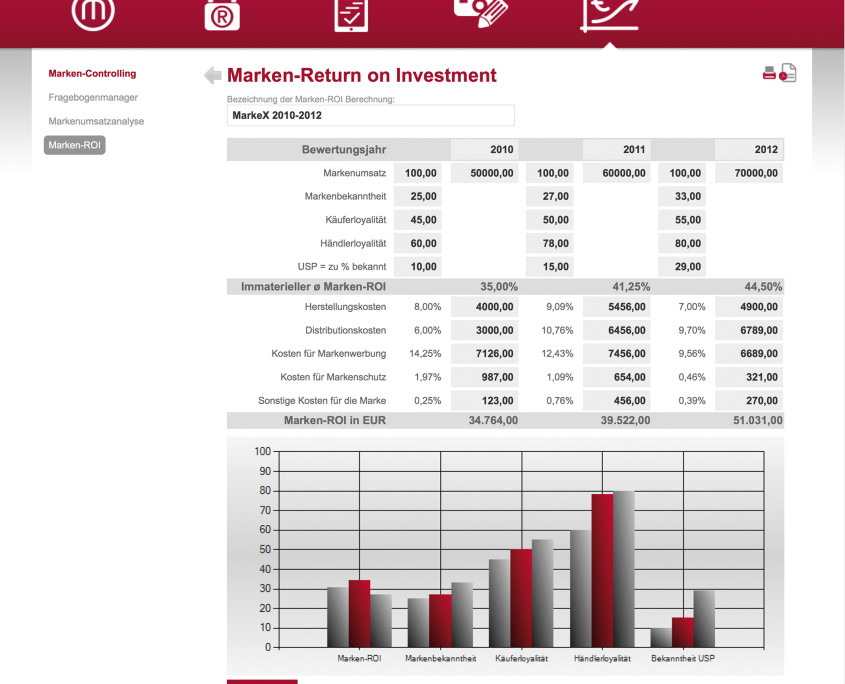Edit Distributionskosten value 6789,00
This screenshot has width=845, height=684.
749,330
